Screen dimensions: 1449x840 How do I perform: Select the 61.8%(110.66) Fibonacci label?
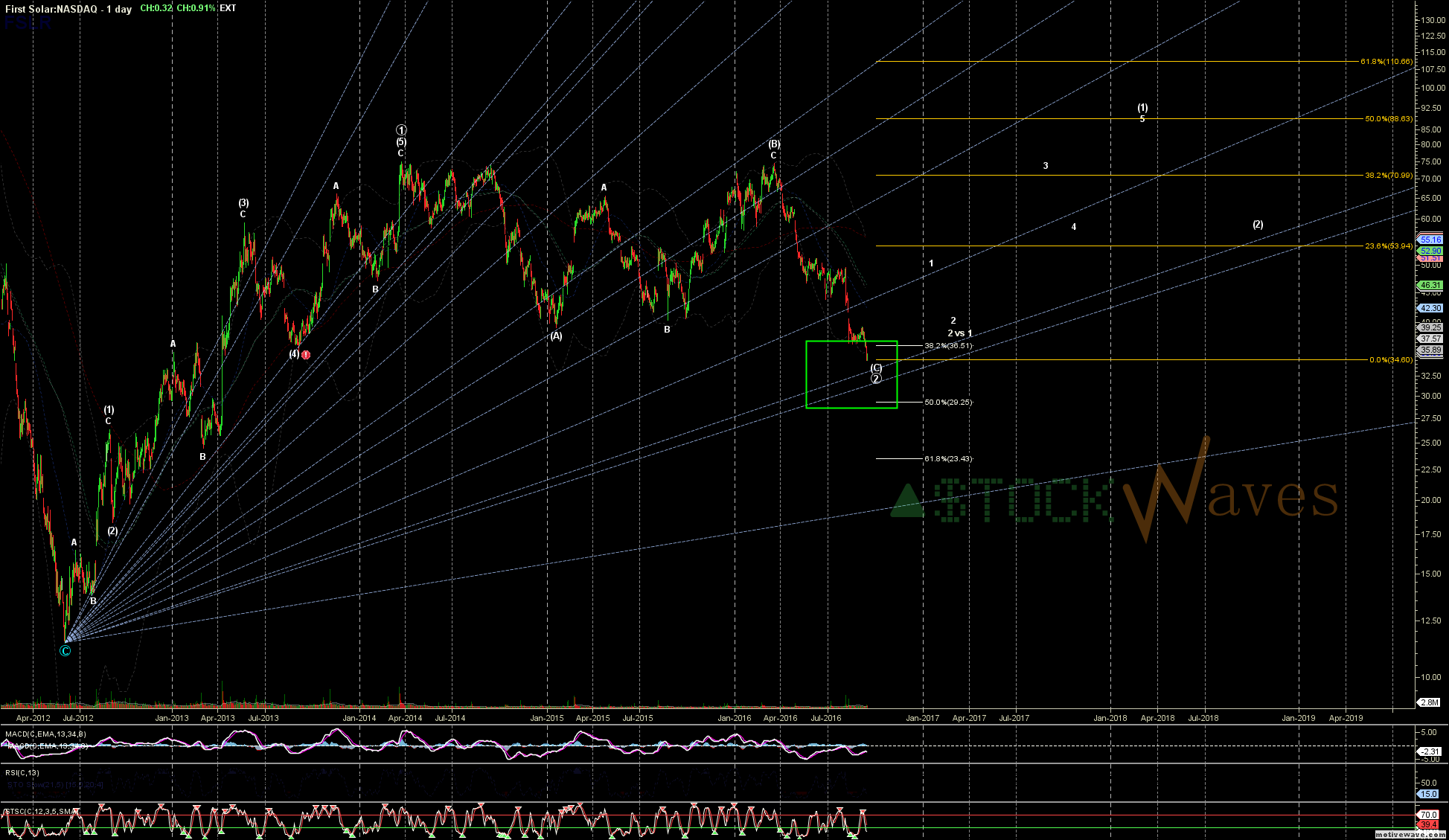click(1386, 62)
